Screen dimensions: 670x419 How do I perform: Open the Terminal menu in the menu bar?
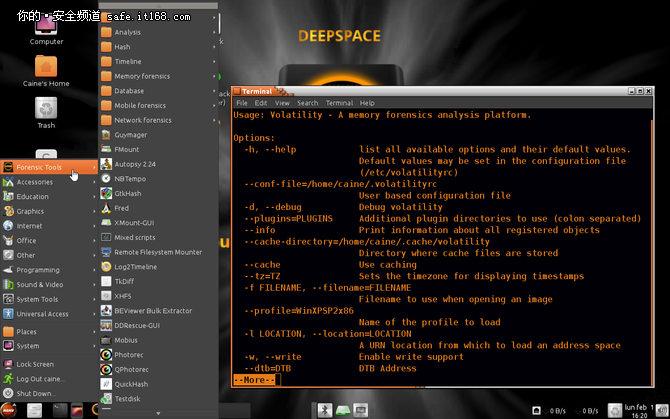point(339,103)
